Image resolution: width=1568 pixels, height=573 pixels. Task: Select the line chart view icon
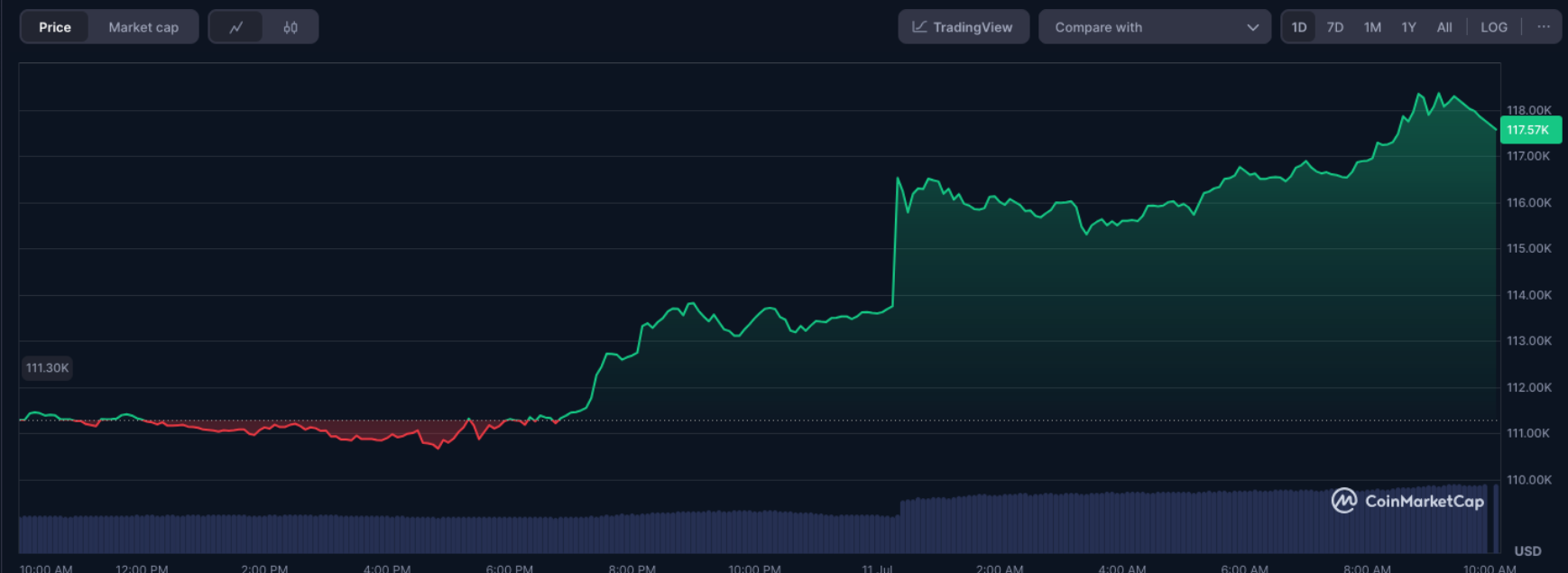236,27
